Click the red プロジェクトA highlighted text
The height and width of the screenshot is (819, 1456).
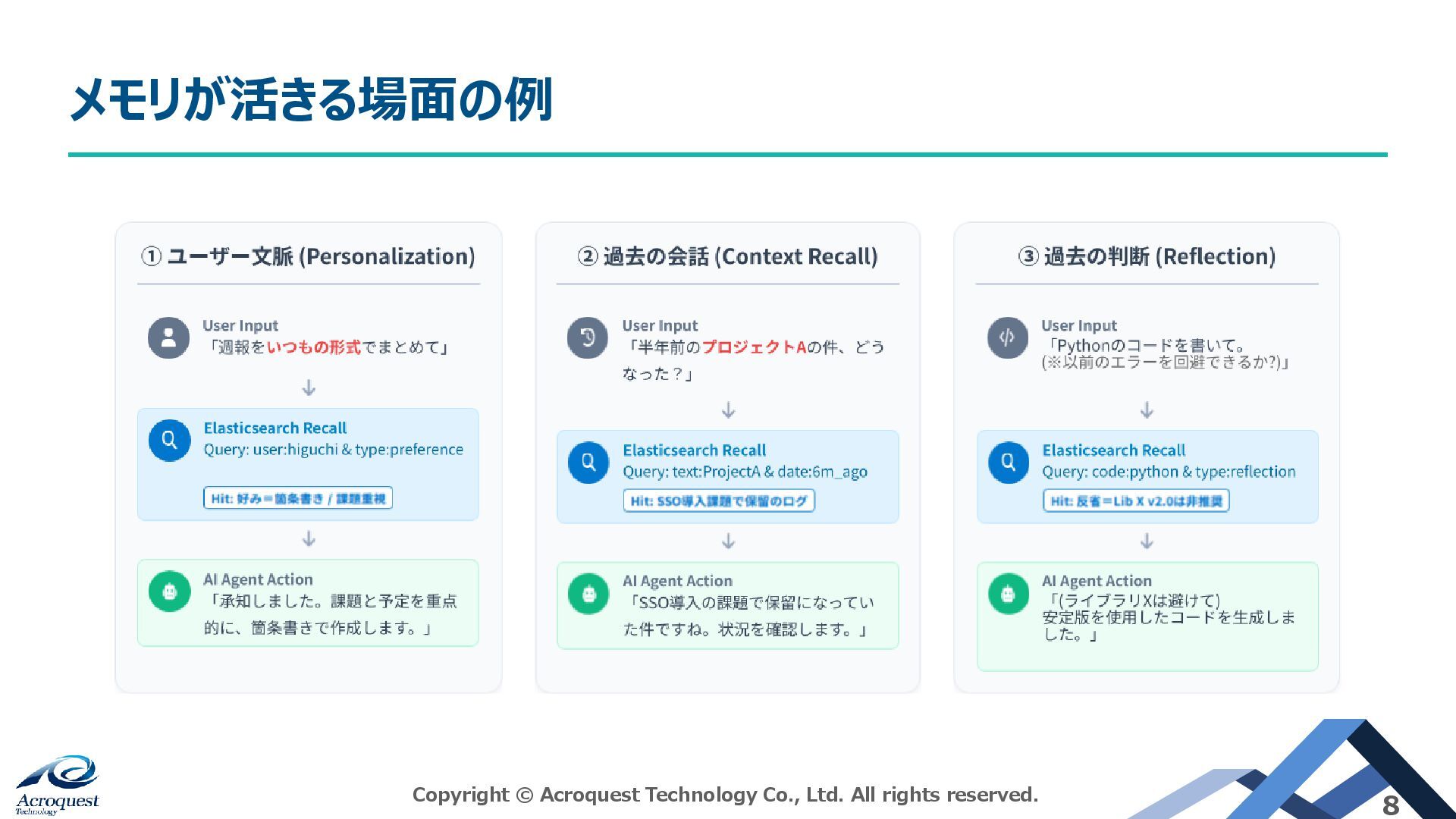tap(753, 347)
